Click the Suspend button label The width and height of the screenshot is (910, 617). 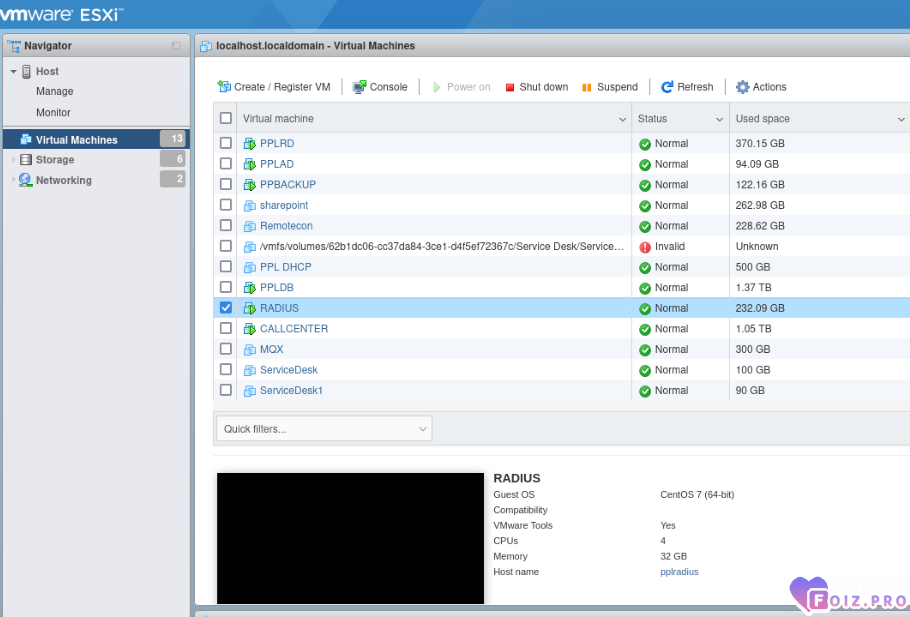click(x=618, y=87)
